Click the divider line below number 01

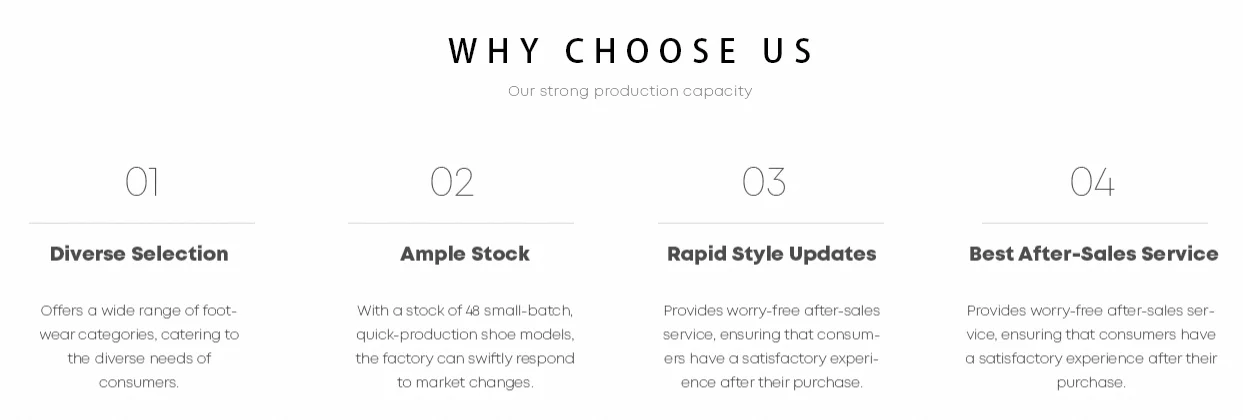(142, 223)
